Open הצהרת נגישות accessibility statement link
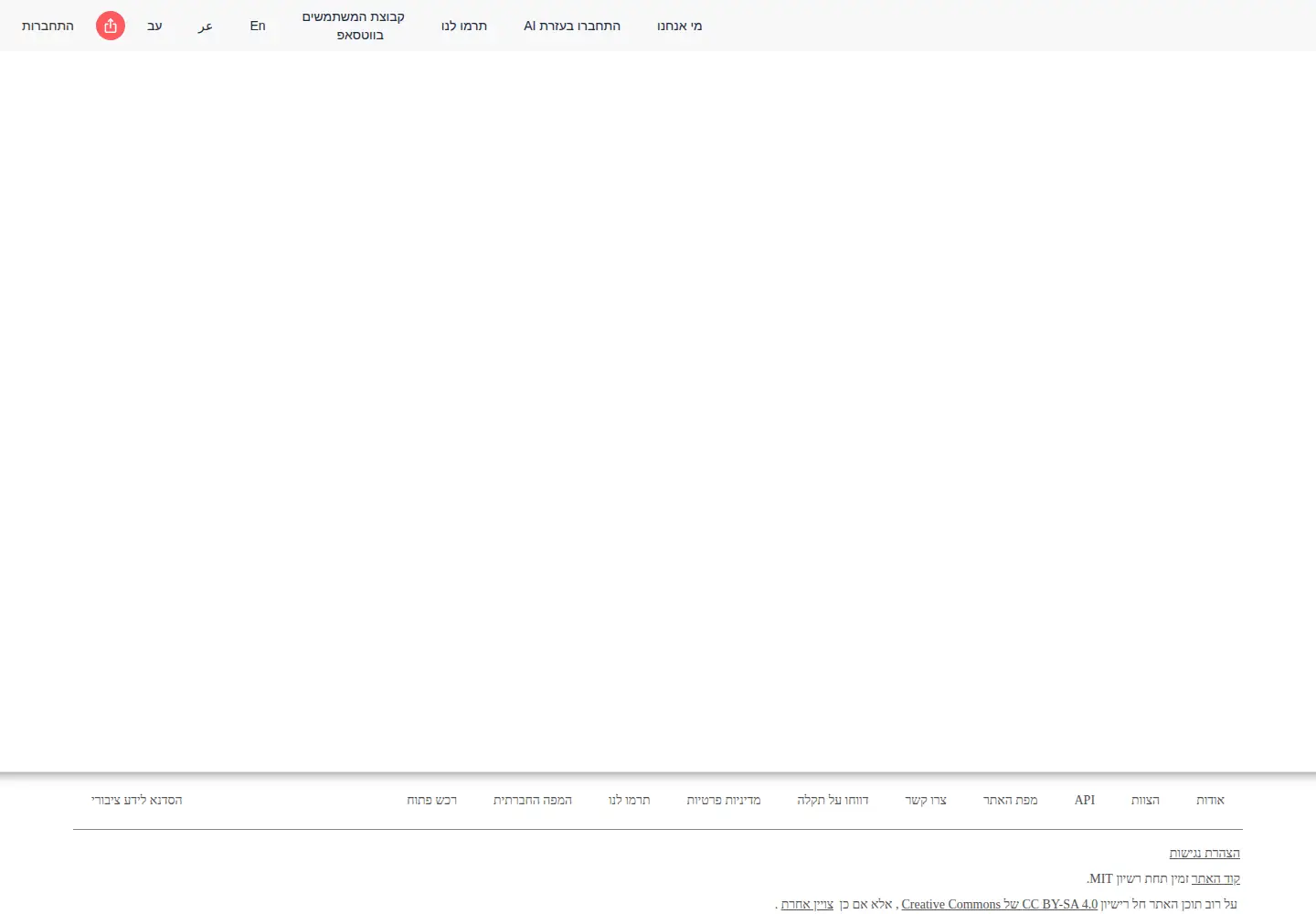Image resolution: width=1316 pixels, height=914 pixels. 1205,853
